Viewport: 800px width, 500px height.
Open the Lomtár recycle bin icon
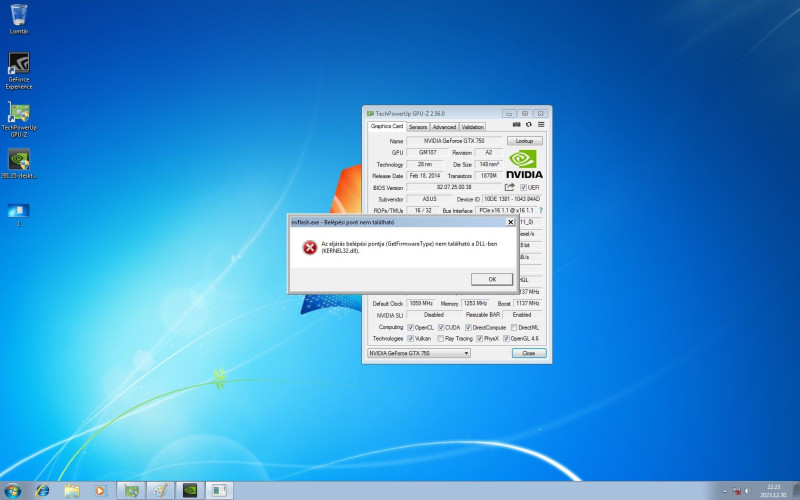19,19
